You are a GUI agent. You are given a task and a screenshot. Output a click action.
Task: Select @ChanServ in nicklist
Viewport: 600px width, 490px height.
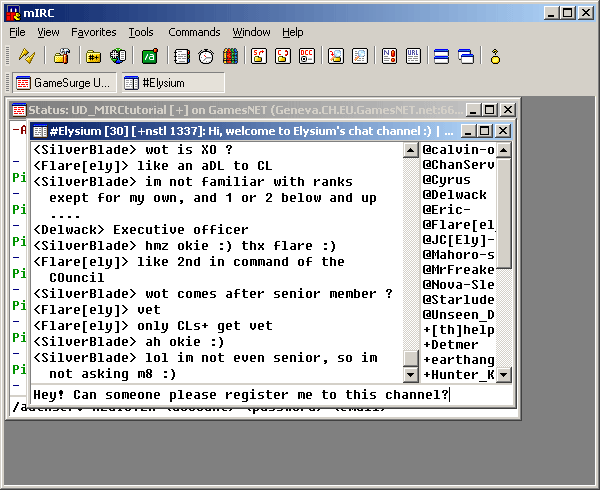[458, 164]
